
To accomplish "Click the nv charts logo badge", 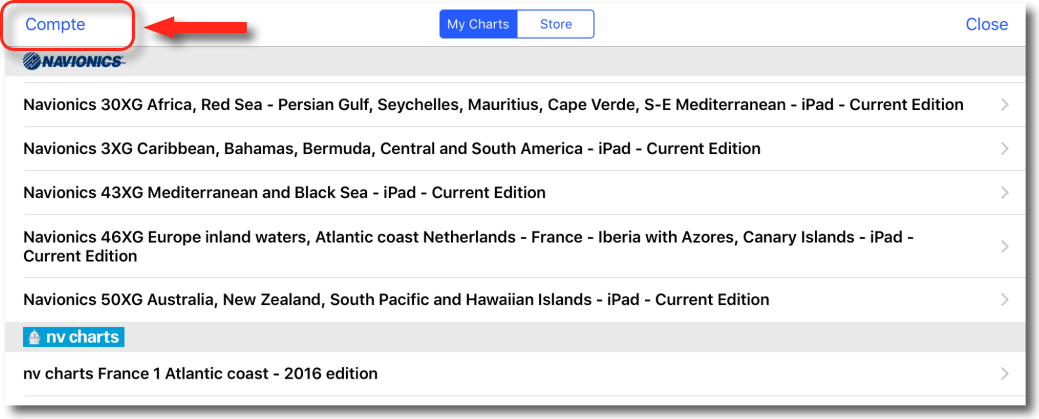I will (x=74, y=337).
